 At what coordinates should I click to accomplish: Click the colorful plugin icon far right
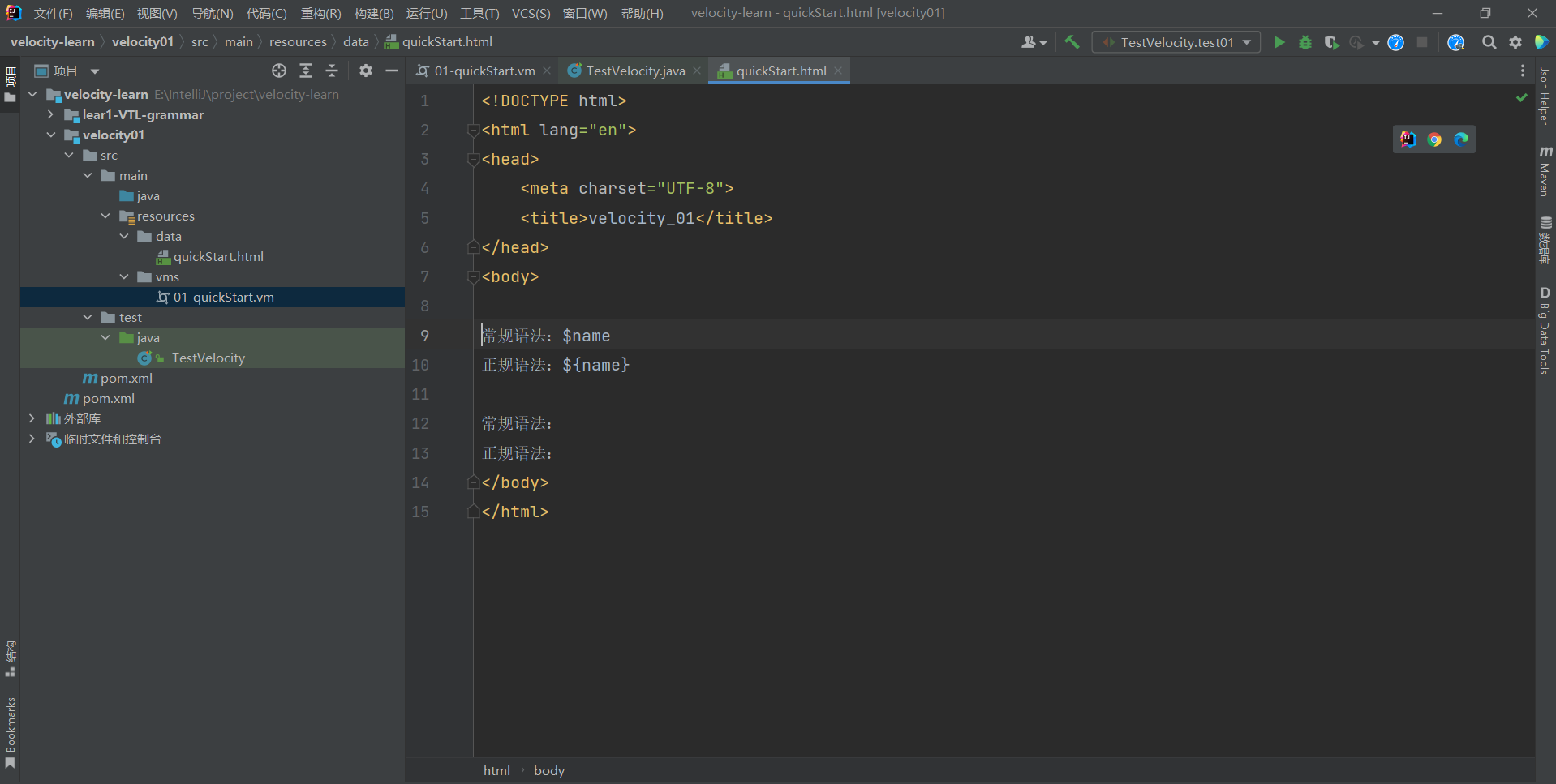(1542, 42)
